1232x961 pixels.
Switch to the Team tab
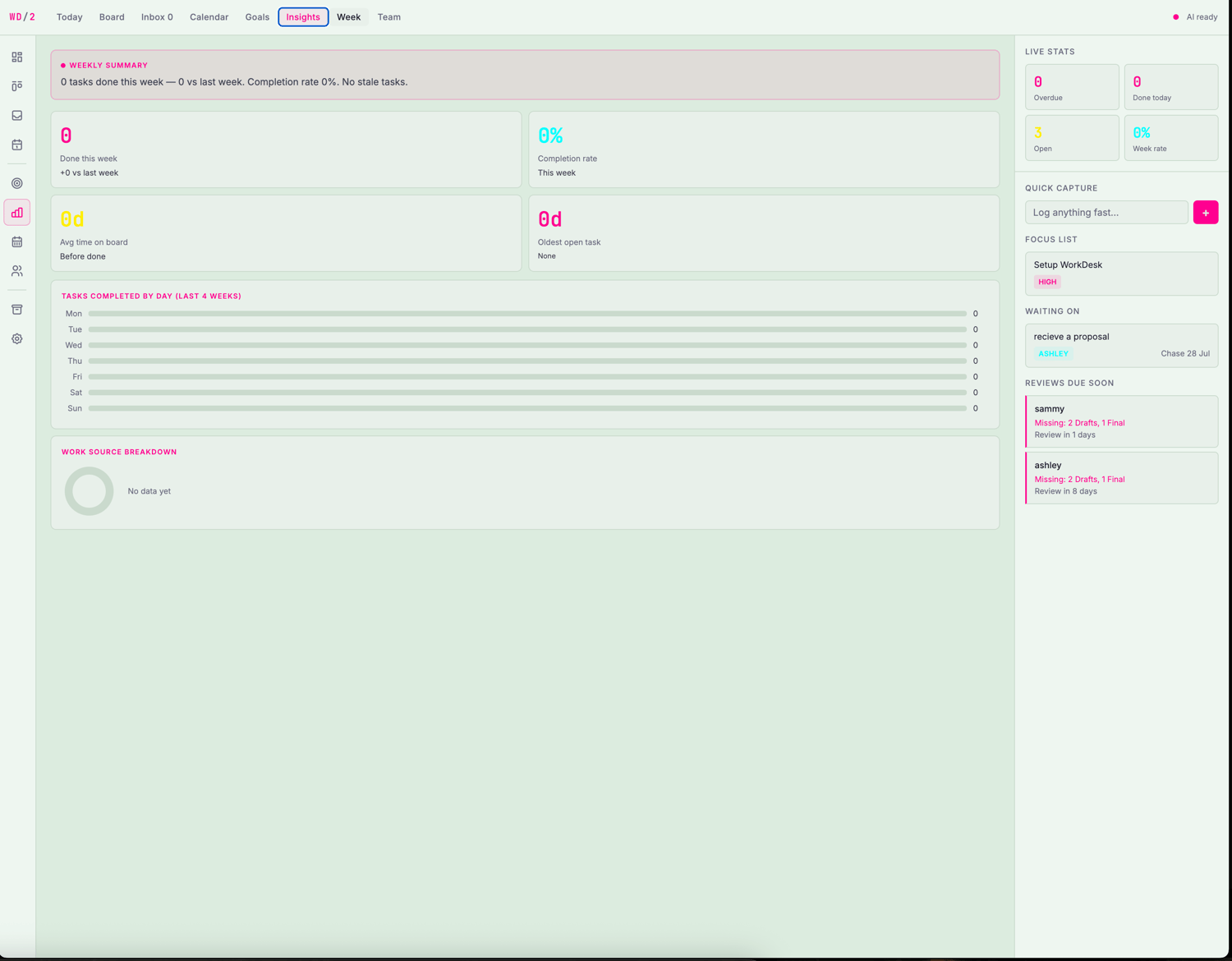pos(389,17)
